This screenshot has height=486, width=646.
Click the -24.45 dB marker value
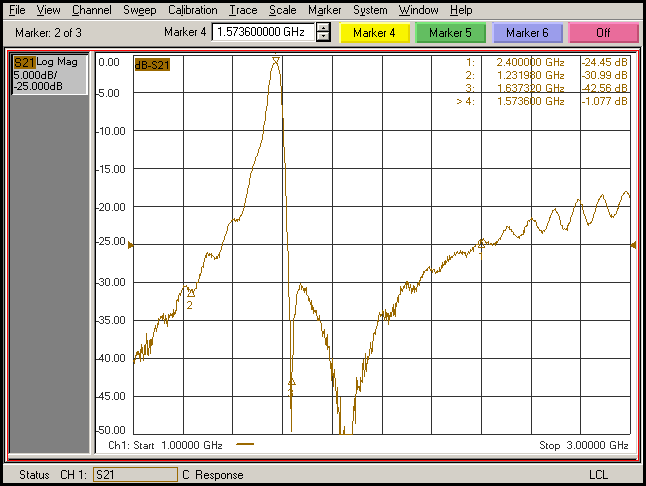604,62
